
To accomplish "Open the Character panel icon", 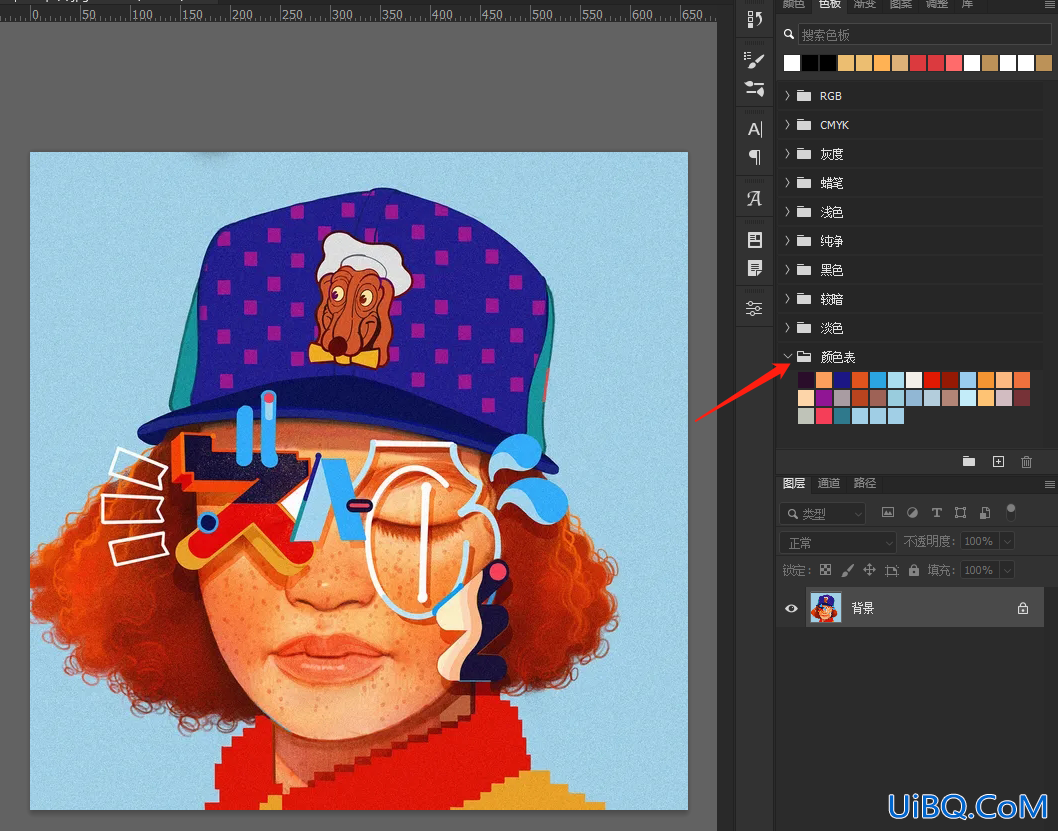I will pyautogui.click(x=754, y=129).
